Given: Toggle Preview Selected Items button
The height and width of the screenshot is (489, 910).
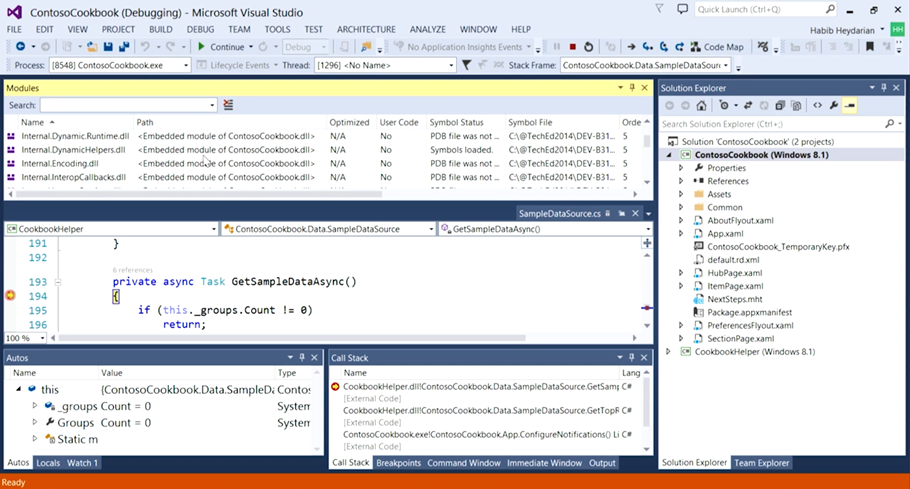Looking at the screenshot, I should tap(850, 106).
